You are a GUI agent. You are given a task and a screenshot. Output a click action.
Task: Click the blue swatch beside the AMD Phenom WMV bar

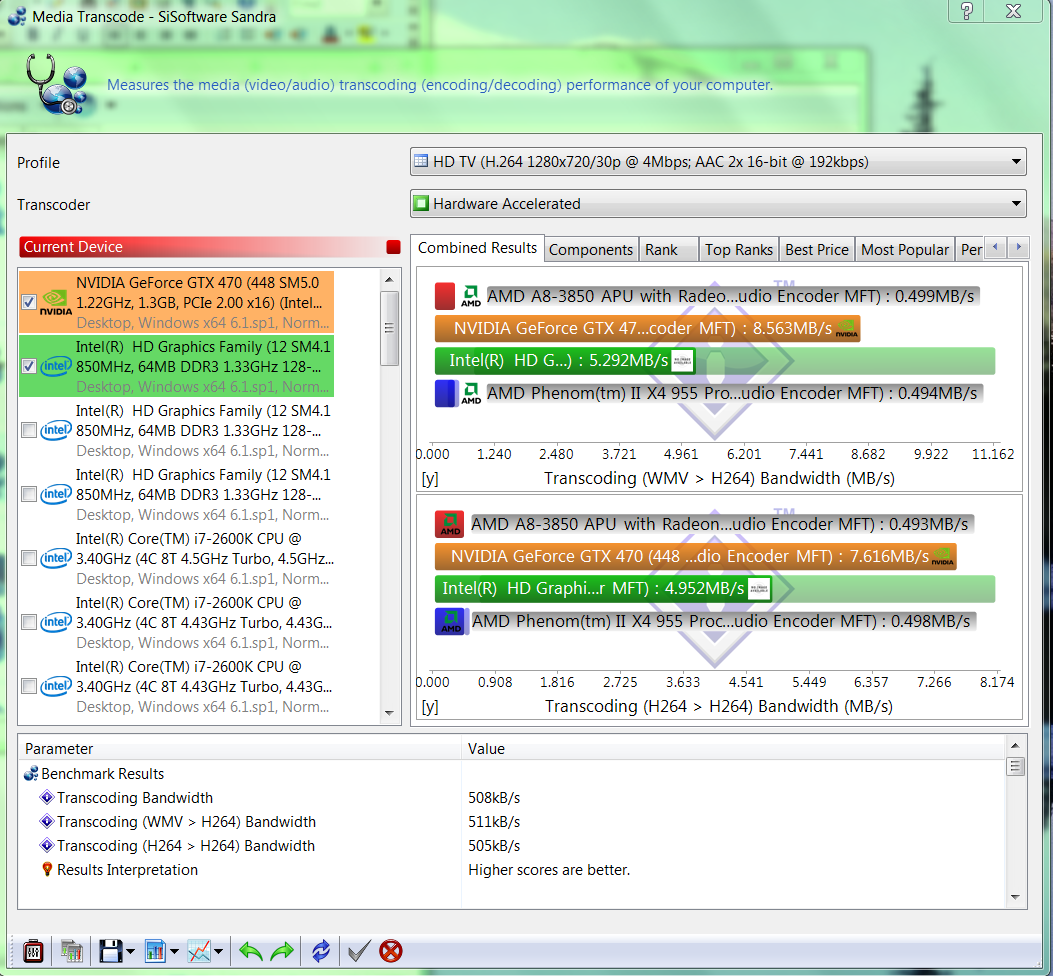tap(445, 394)
